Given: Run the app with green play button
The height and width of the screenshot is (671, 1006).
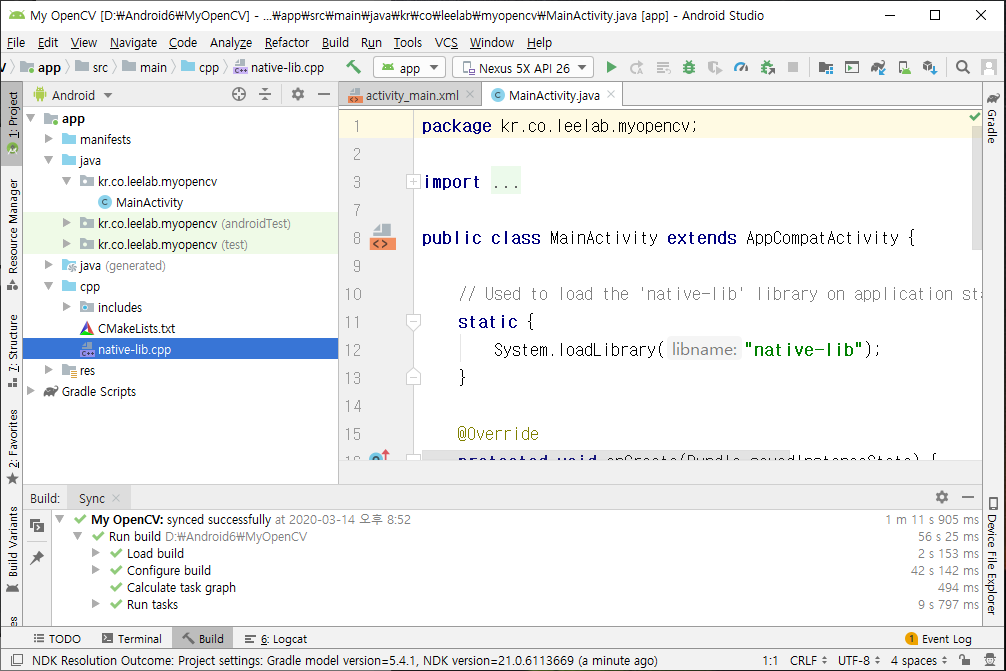Looking at the screenshot, I should 611,68.
